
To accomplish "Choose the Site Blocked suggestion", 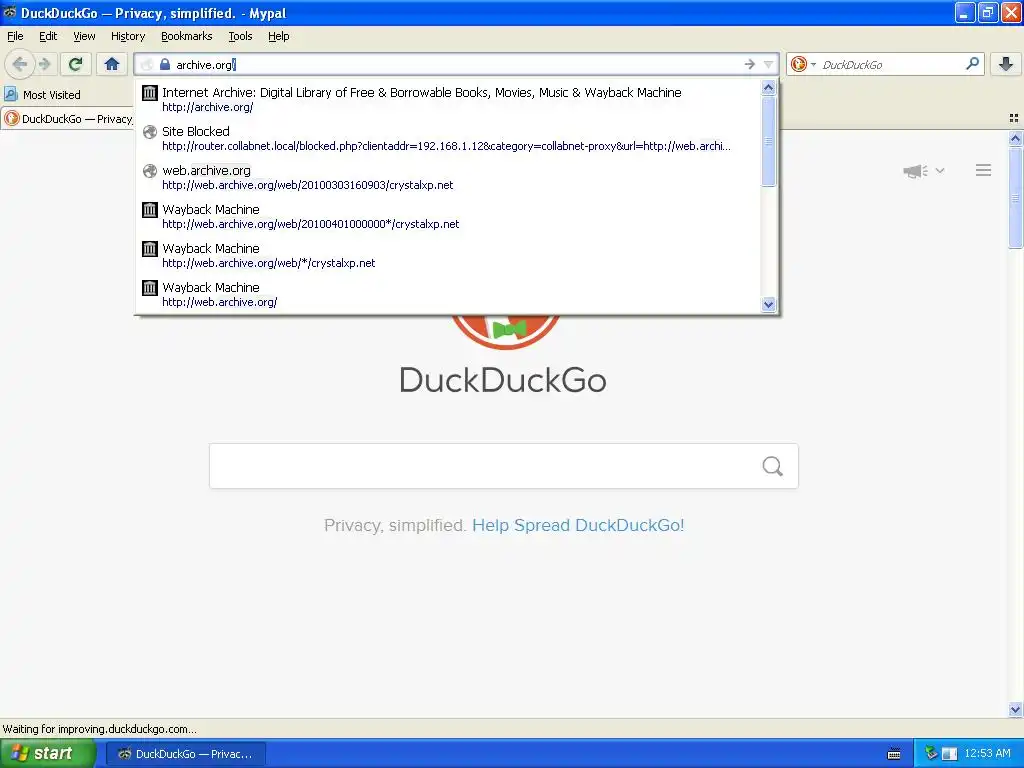I will [x=449, y=138].
